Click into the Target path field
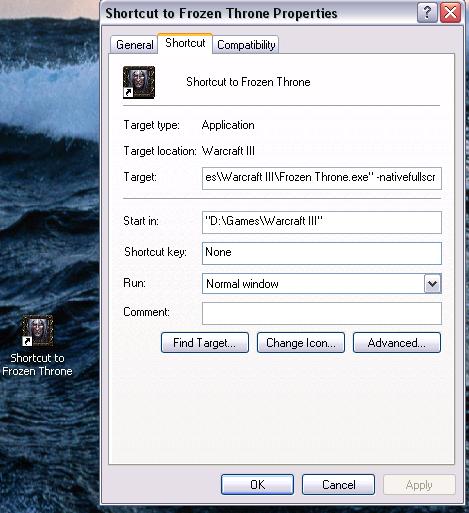 (x=322, y=178)
